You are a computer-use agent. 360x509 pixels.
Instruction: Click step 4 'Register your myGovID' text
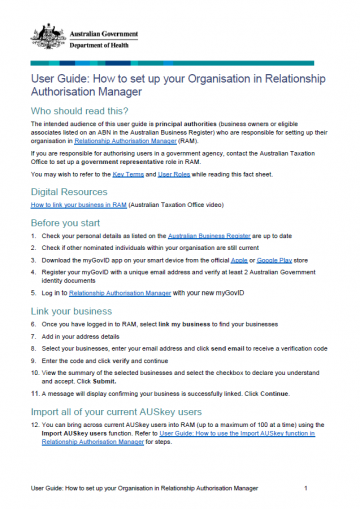coord(178,276)
